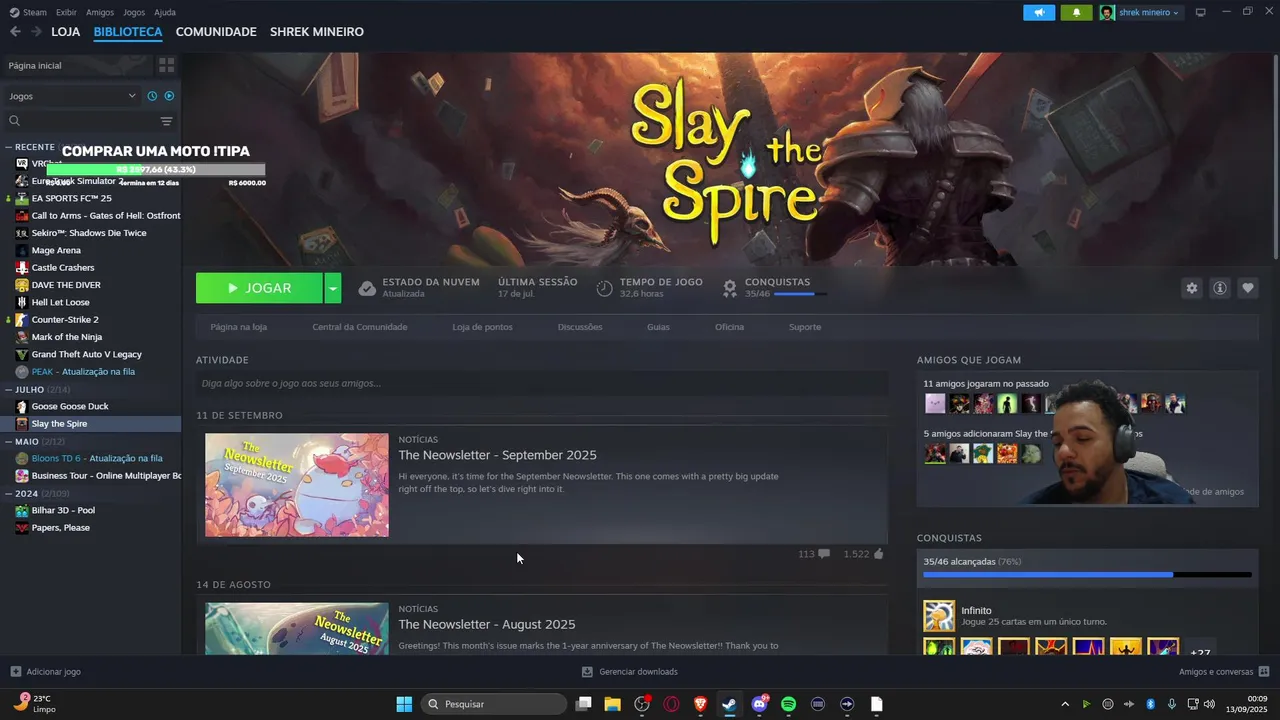
Task: Go forward with the right arrow
Action: [x=36, y=32]
